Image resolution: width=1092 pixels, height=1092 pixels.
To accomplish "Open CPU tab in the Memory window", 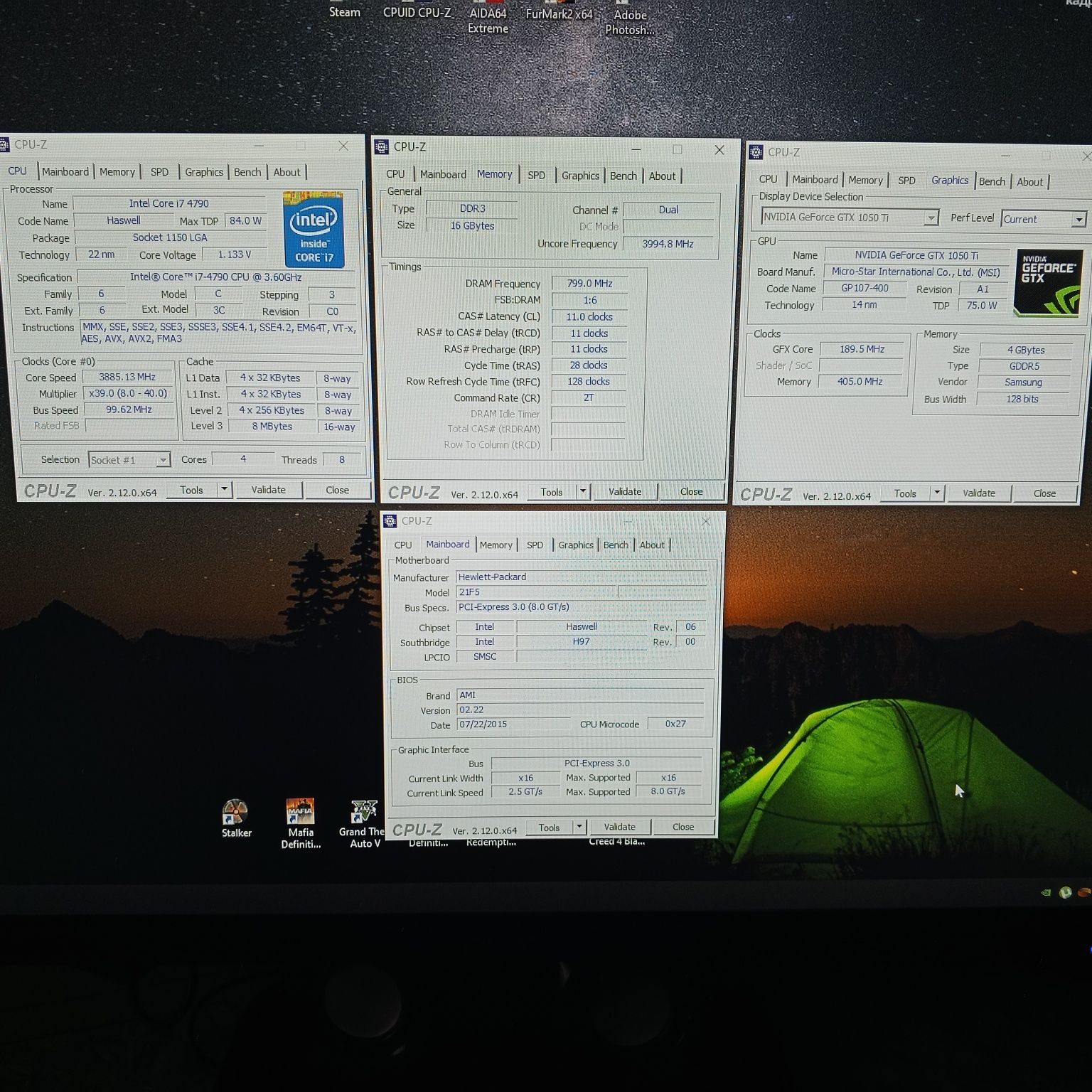I will [395, 174].
